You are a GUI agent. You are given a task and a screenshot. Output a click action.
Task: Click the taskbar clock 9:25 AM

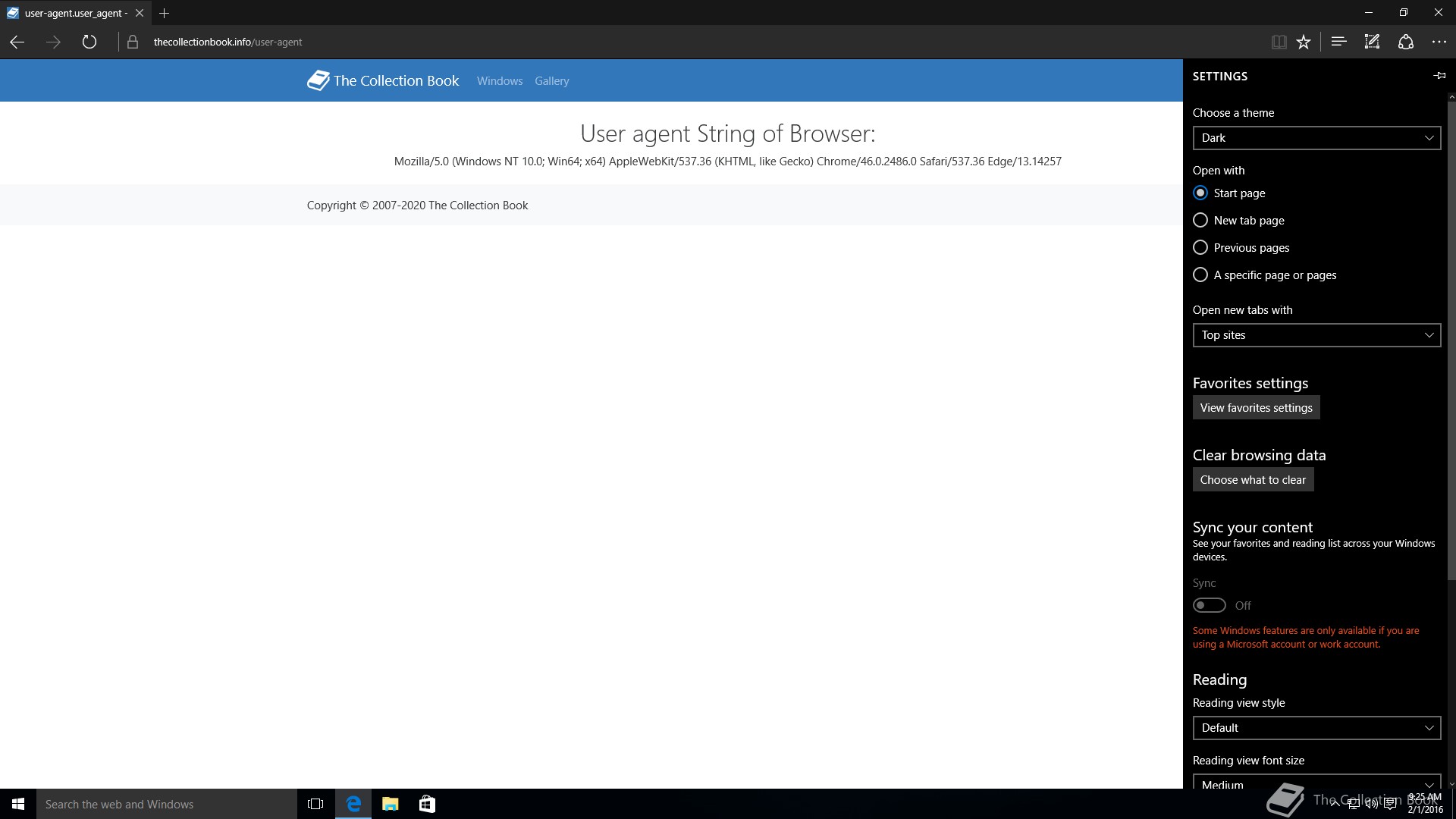tap(1425, 797)
